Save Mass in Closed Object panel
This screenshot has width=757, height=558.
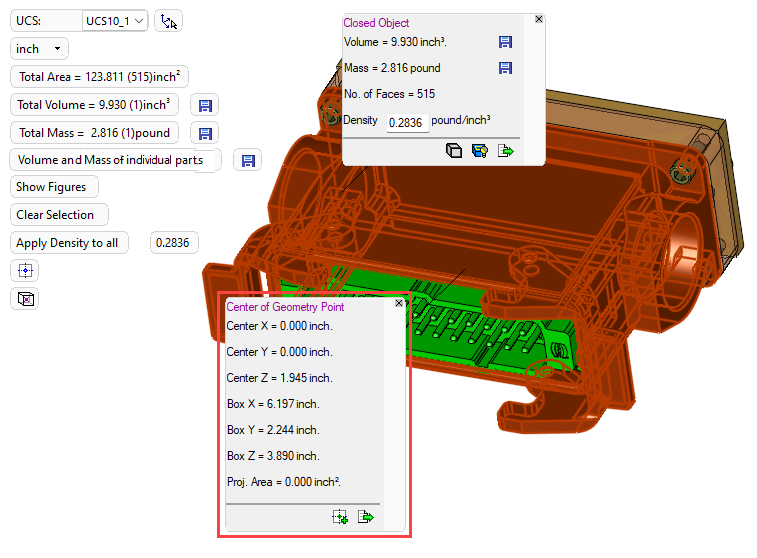[505, 68]
